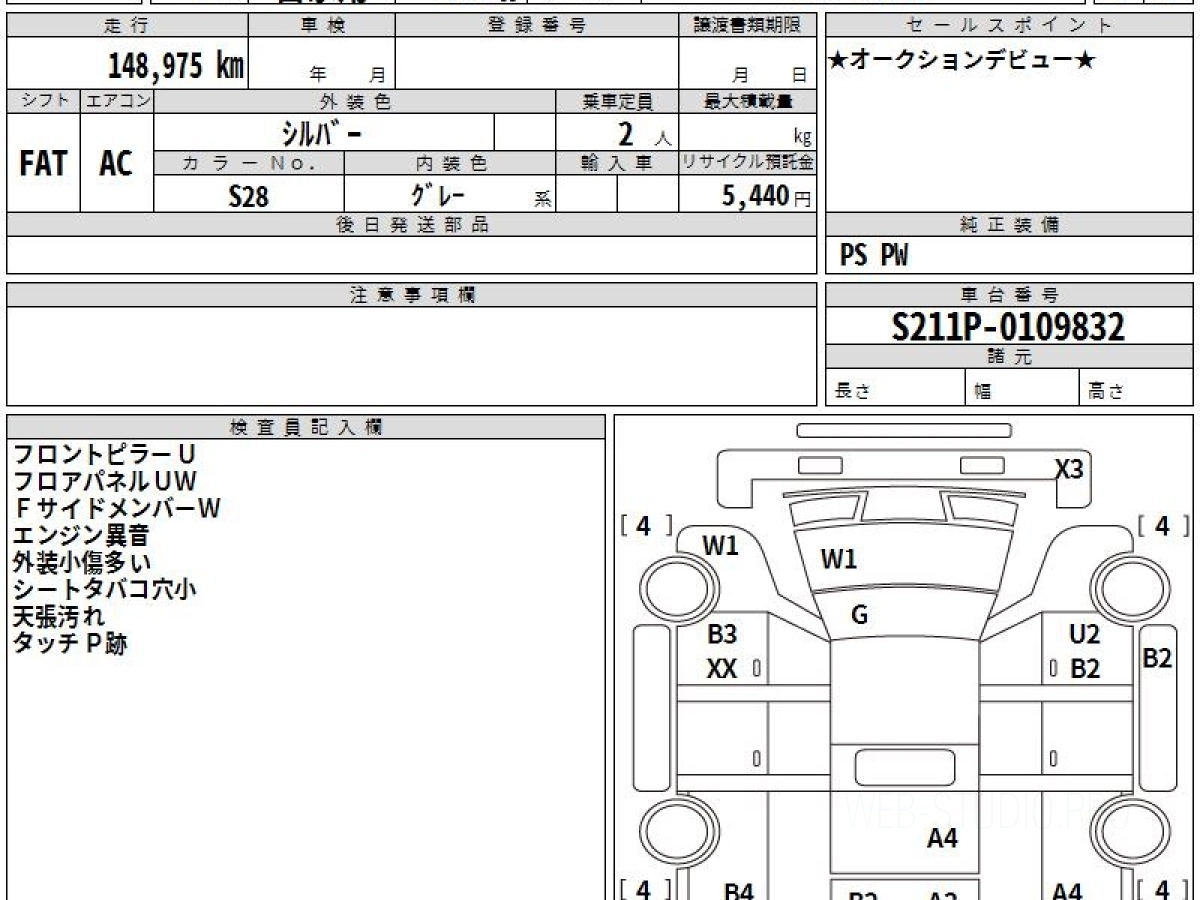Click the 長さ dimension label
Screen dimensions: 1200x900
[x=851, y=391]
